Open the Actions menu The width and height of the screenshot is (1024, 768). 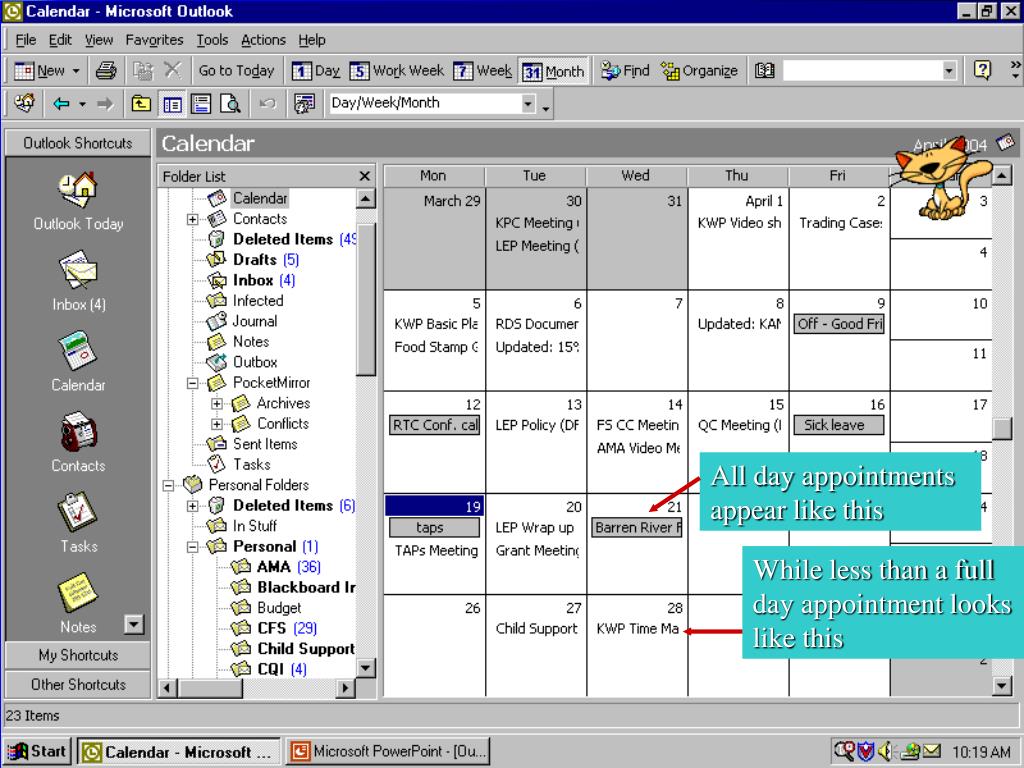click(x=263, y=40)
